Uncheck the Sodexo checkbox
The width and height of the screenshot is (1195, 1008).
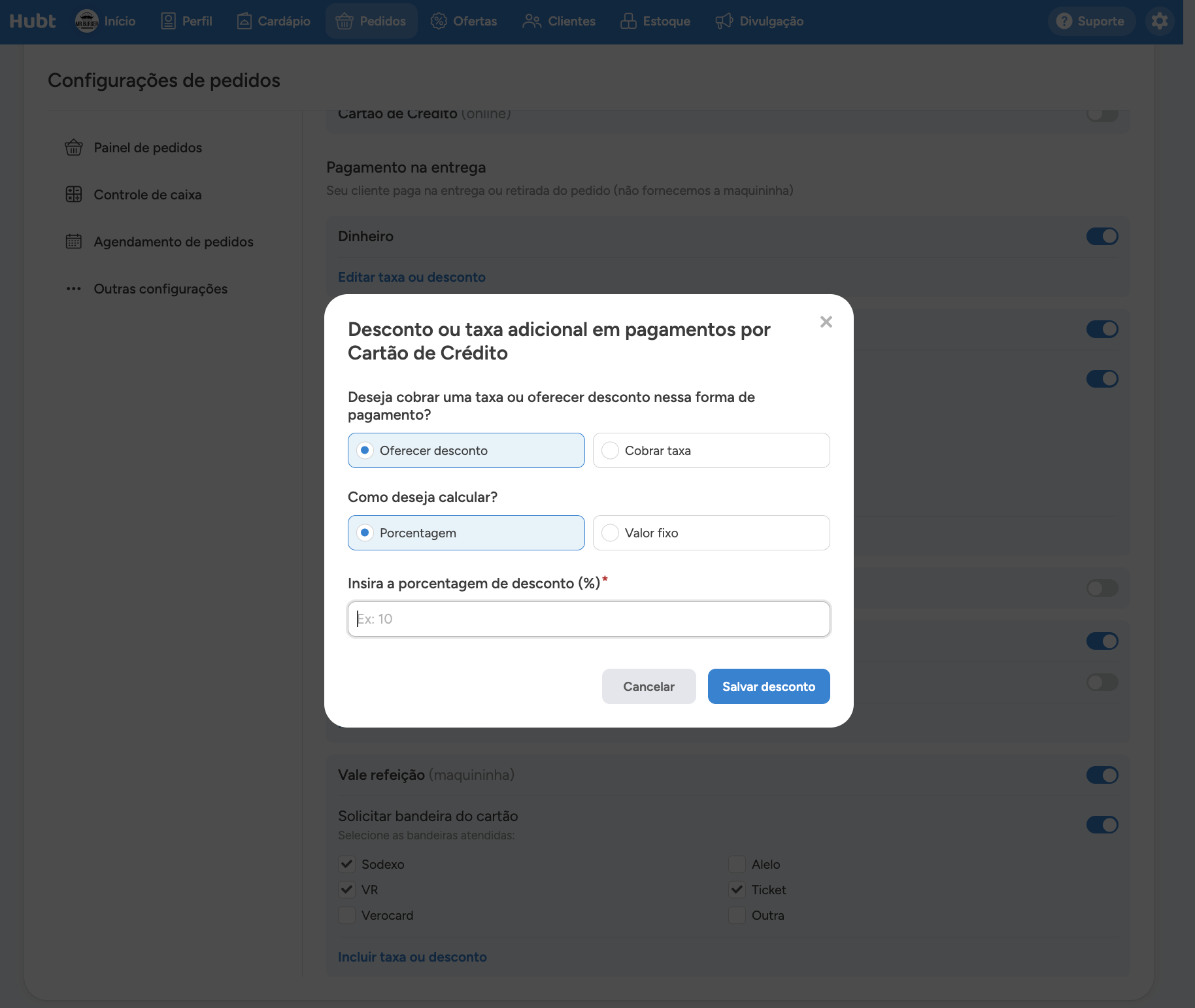(346, 864)
